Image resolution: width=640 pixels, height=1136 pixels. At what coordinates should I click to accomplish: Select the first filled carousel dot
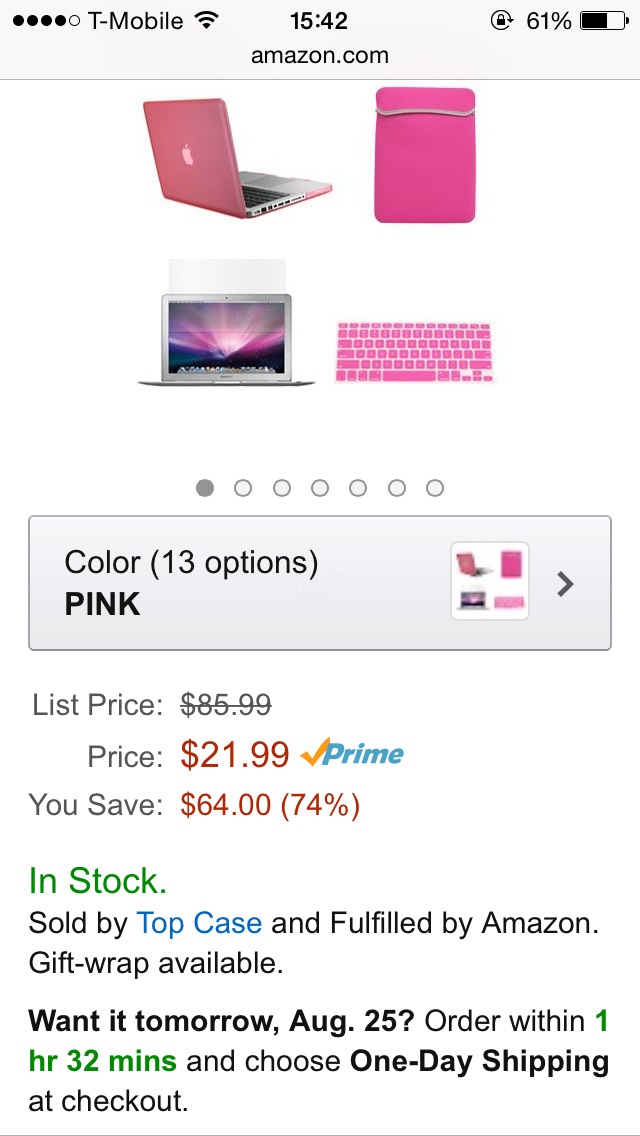205,488
